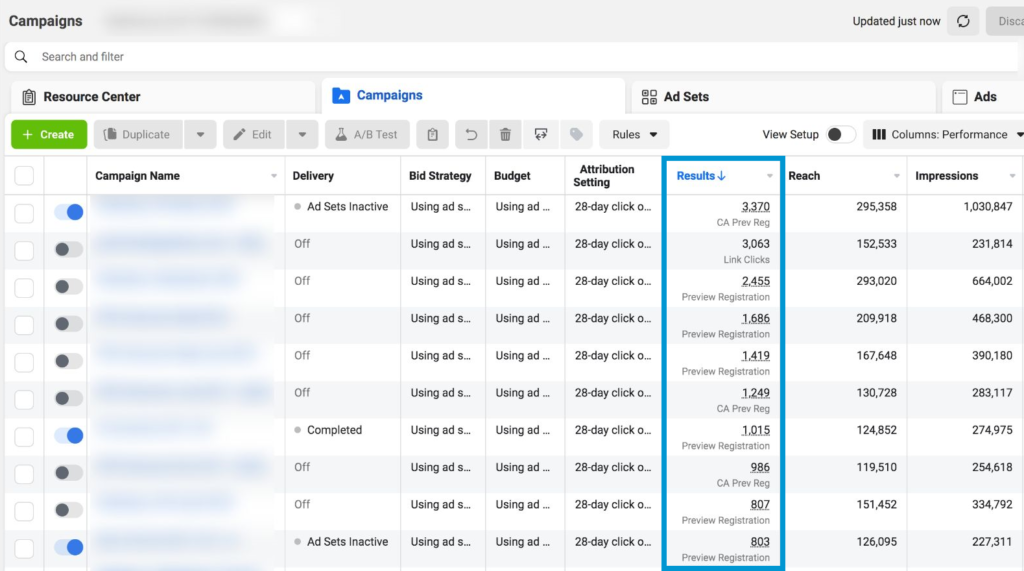Open the 3,370 results link
1024x571 pixels.
click(x=755, y=207)
